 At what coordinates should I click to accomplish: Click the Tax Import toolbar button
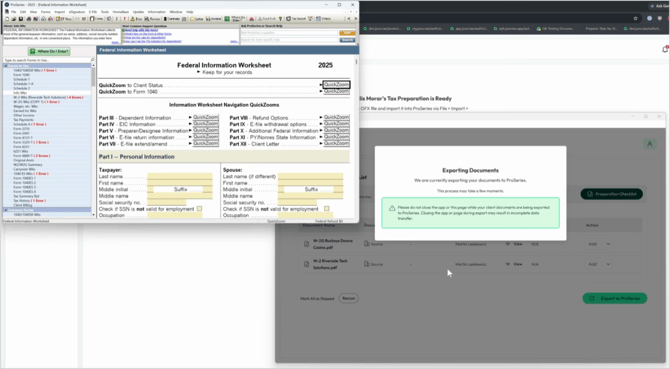pyautogui.click(x=296, y=19)
